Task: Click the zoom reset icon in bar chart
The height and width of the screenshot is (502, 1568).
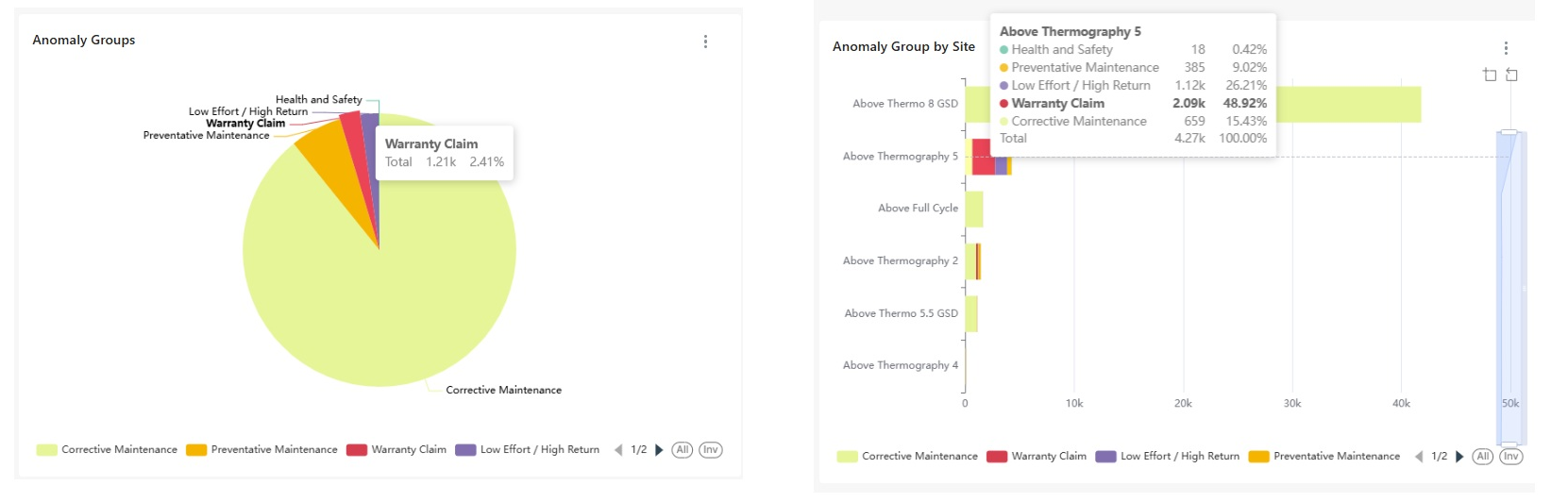Action: click(1511, 75)
